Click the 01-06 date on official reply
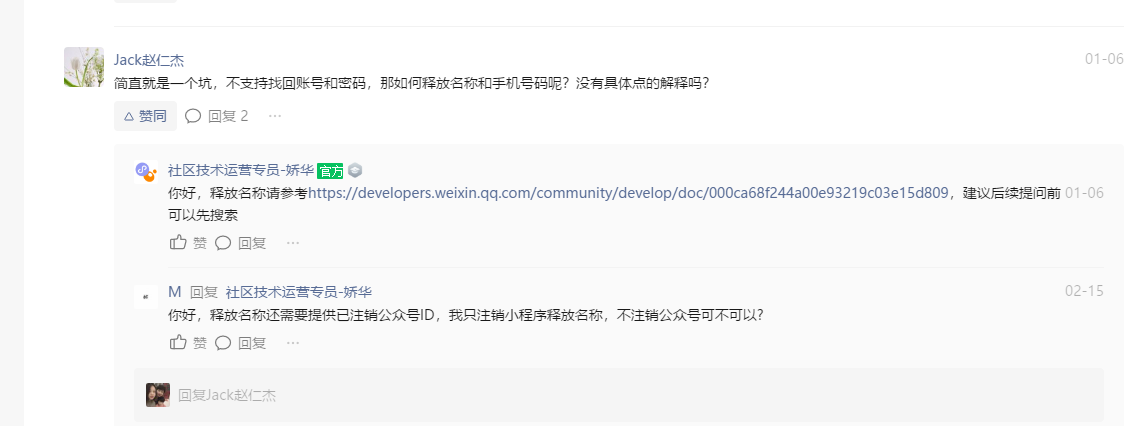This screenshot has height=426, width=1148. 1084,193
